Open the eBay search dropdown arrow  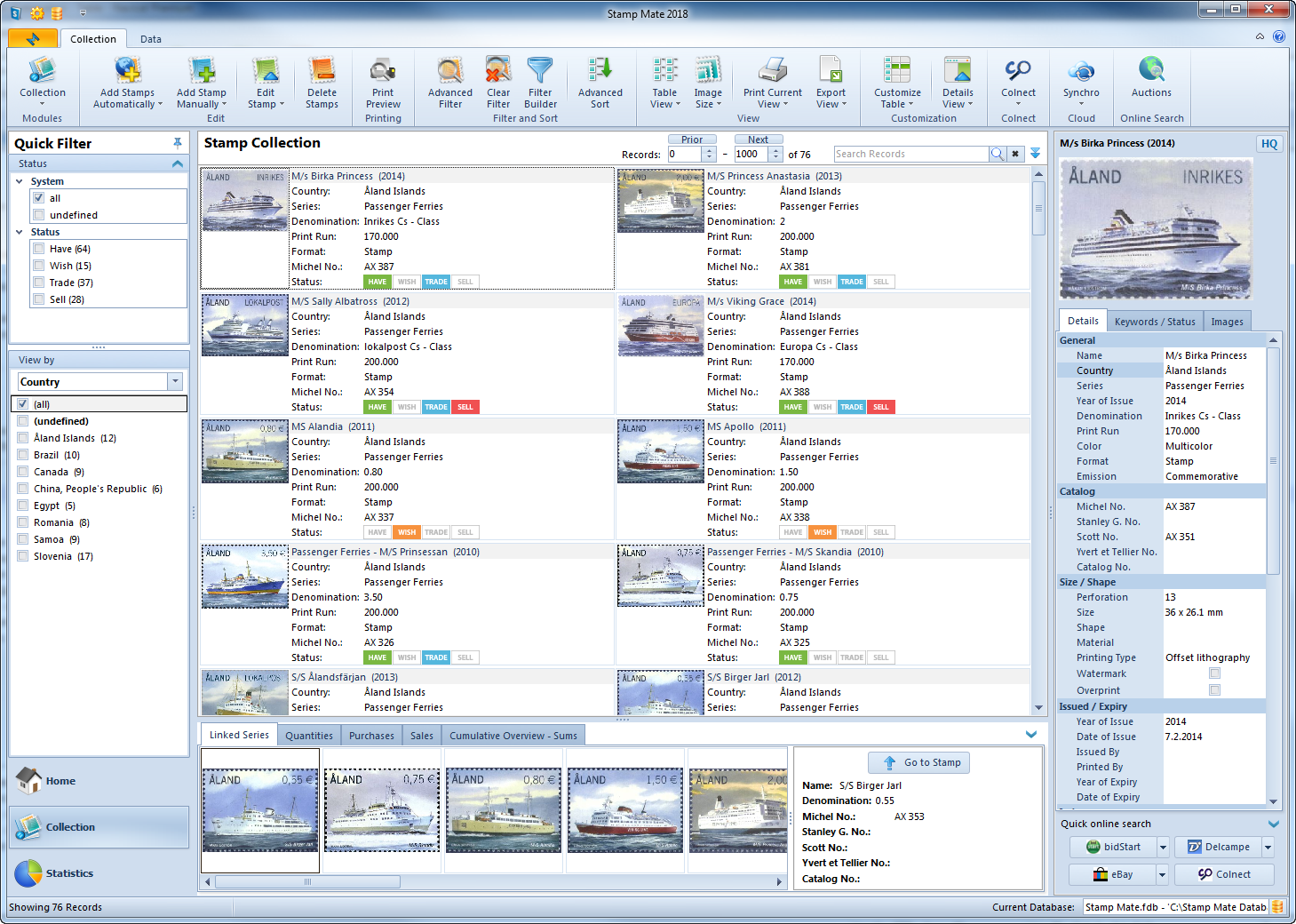(1162, 875)
